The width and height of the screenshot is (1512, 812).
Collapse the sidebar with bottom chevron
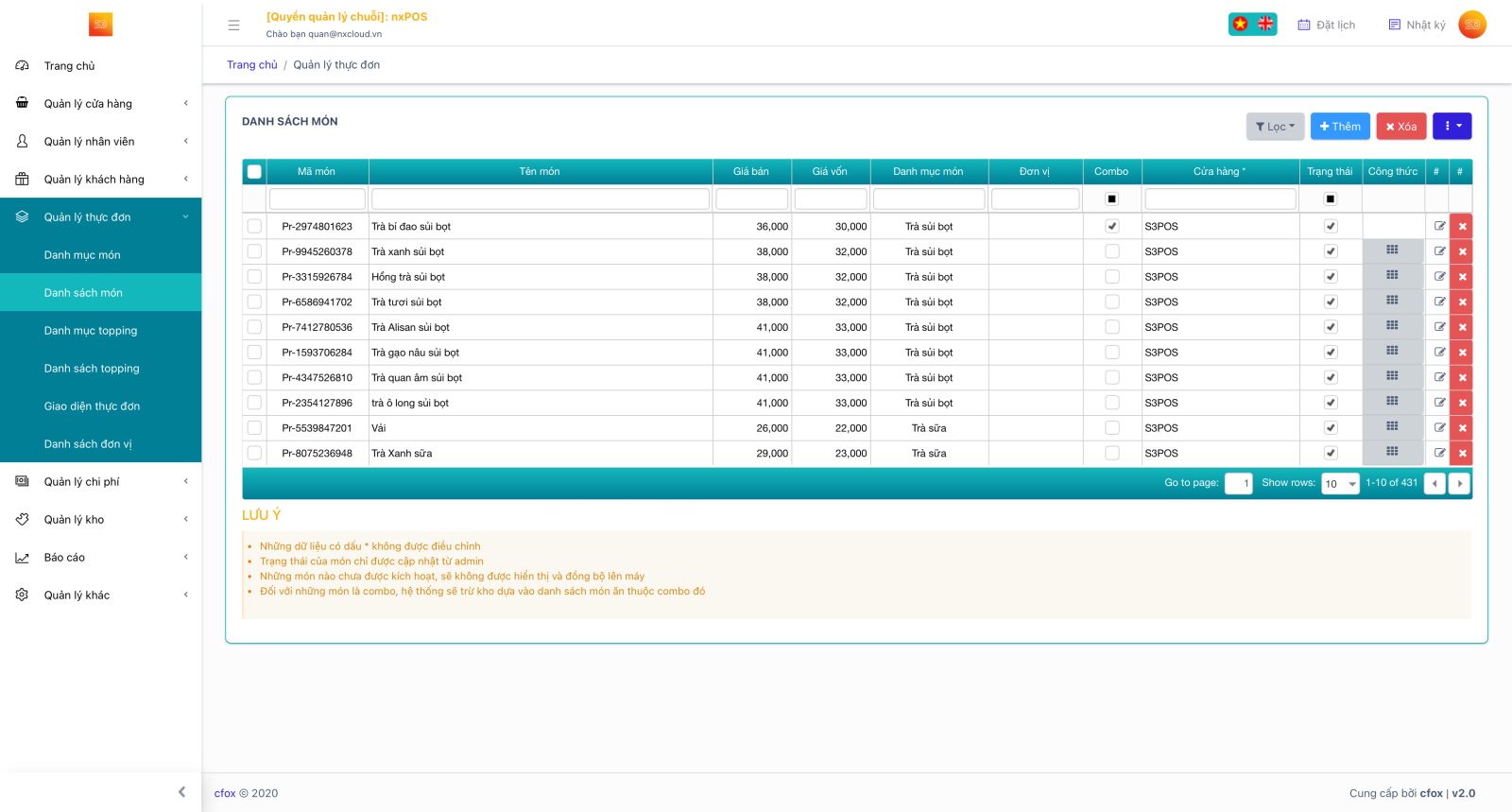coord(181,792)
